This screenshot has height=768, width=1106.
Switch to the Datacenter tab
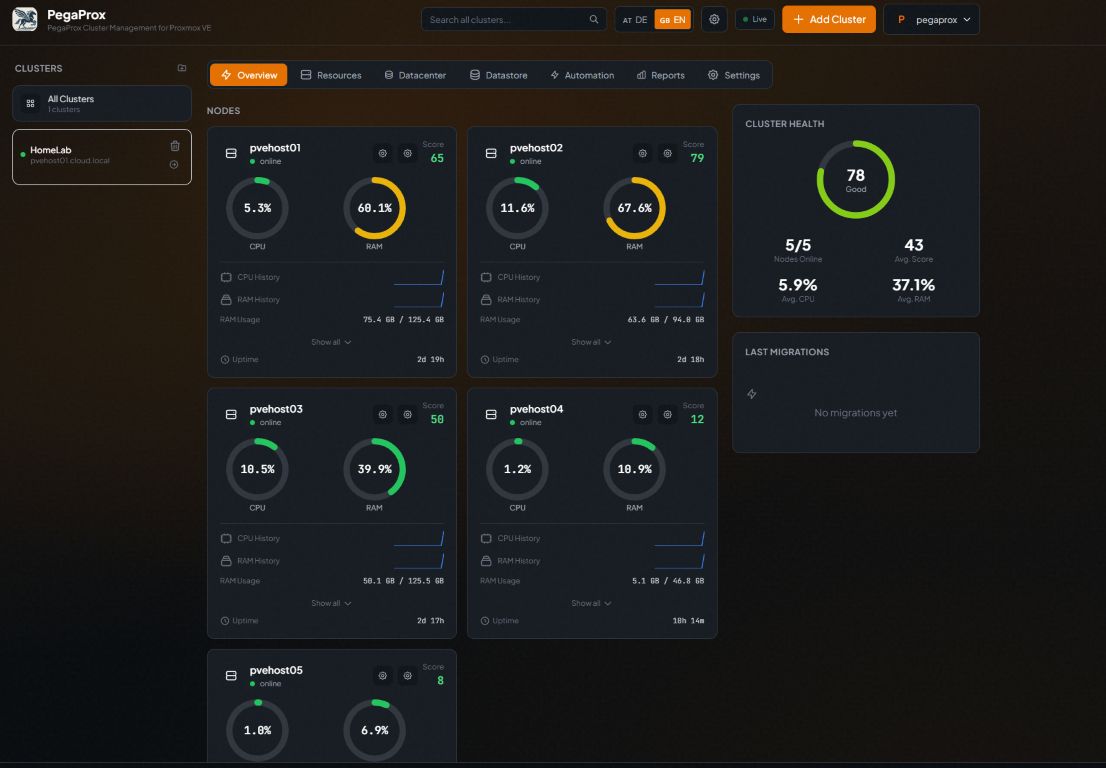pyautogui.click(x=415, y=75)
